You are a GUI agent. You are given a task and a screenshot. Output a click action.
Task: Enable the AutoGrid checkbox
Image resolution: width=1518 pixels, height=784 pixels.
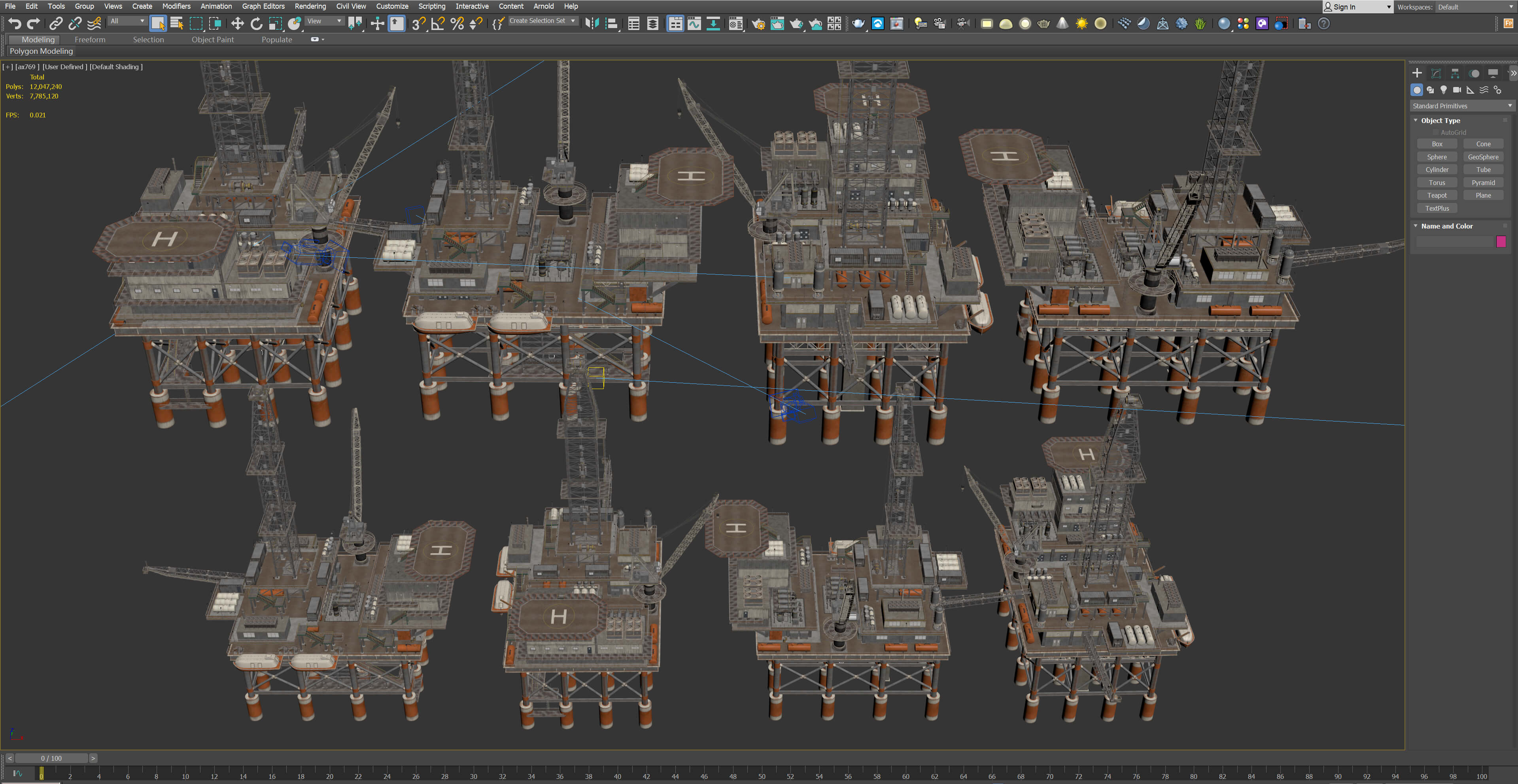click(1436, 132)
